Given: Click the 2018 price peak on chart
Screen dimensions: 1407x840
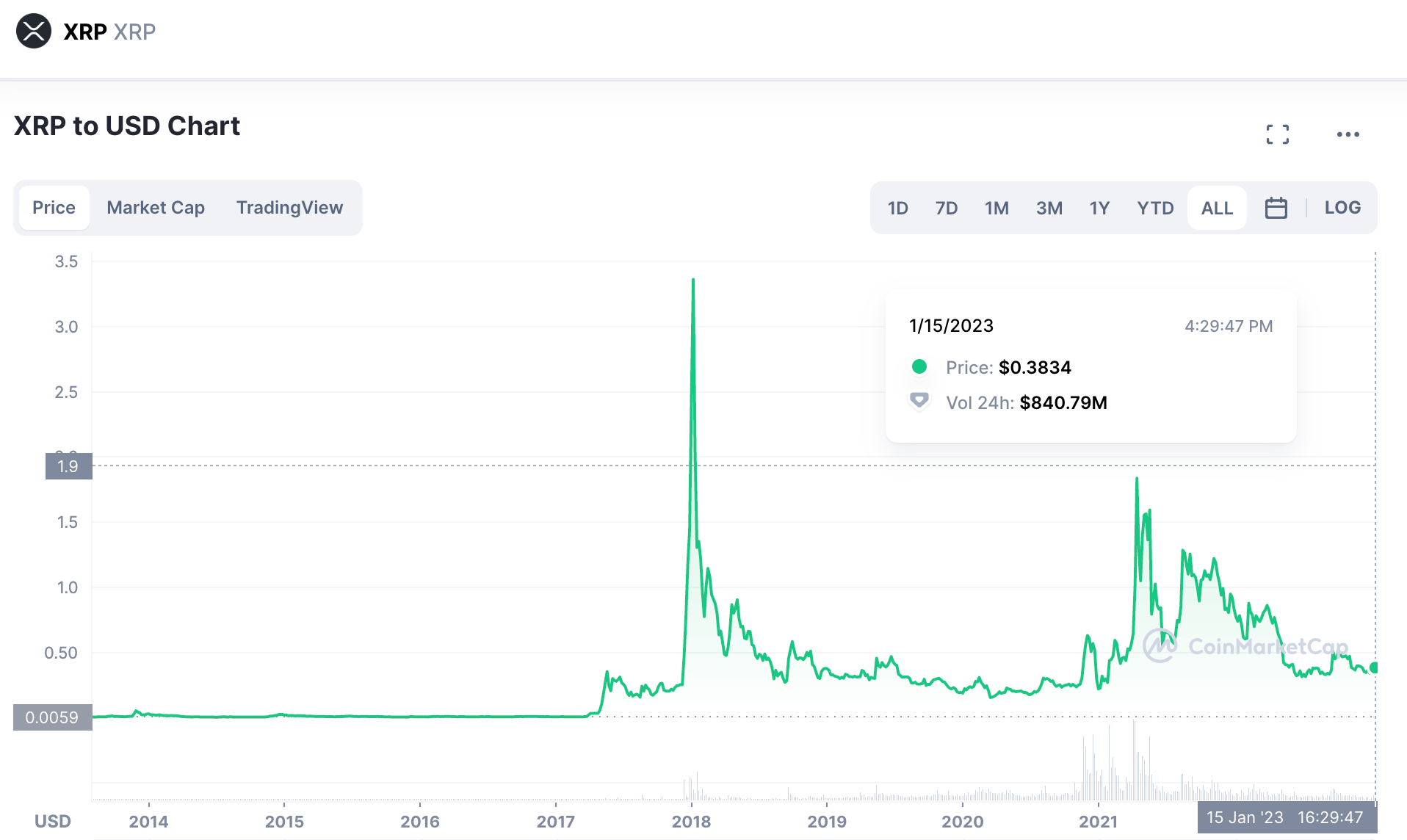Looking at the screenshot, I should pos(693,280).
